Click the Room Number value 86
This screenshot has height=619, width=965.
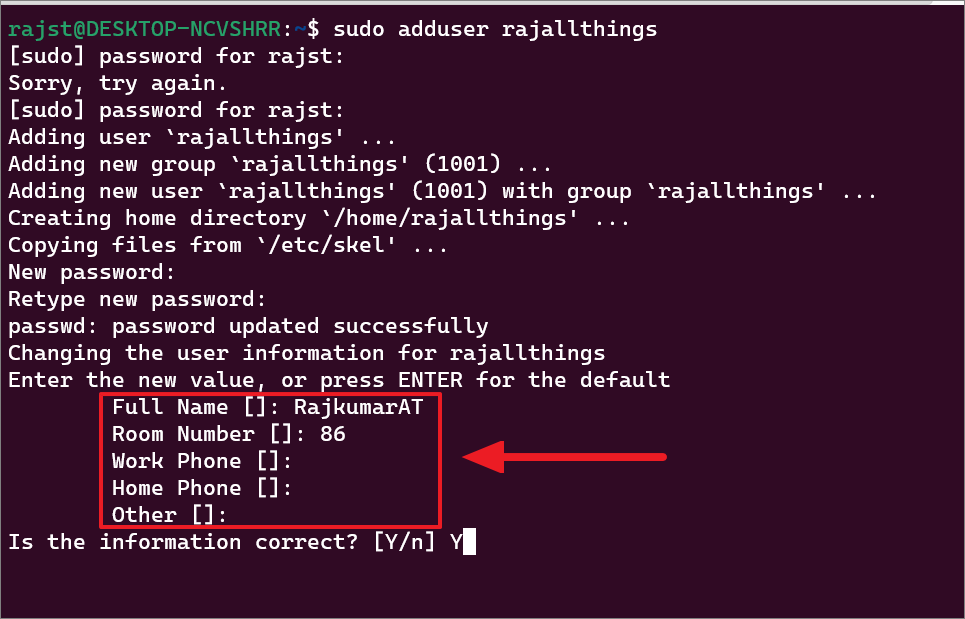[333, 434]
